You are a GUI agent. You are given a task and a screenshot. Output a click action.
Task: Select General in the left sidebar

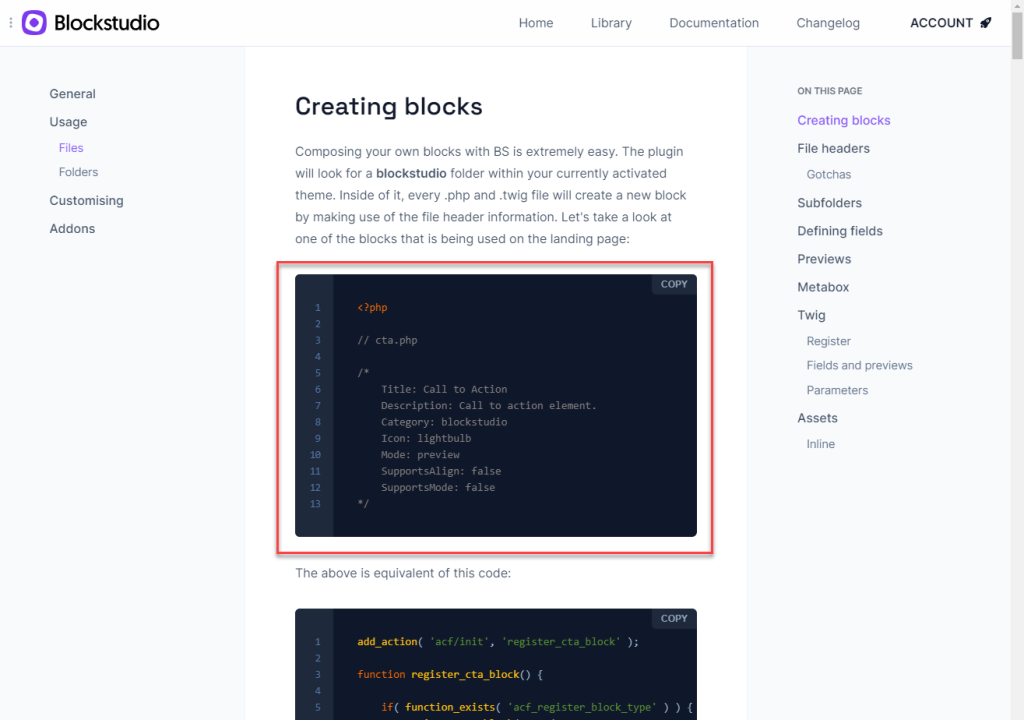tap(72, 94)
